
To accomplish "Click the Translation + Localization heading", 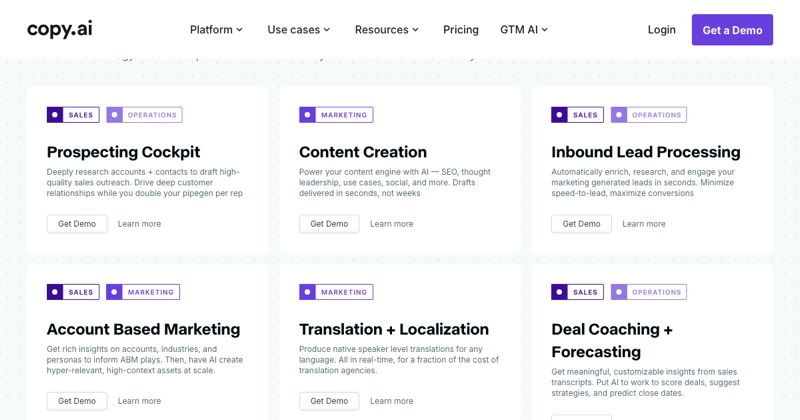I will (x=394, y=329).
